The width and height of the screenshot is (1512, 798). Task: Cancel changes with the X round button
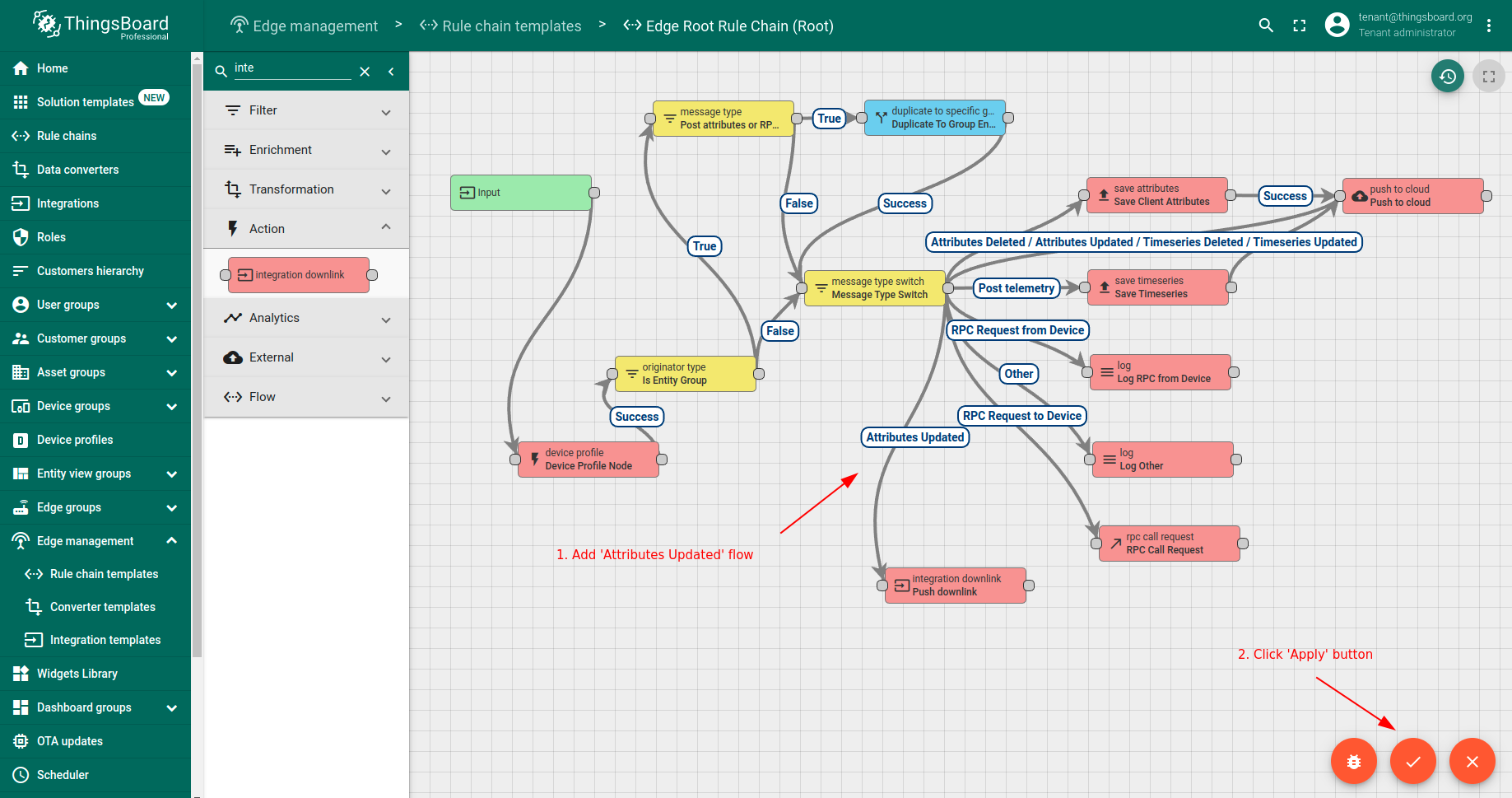pyautogui.click(x=1472, y=762)
